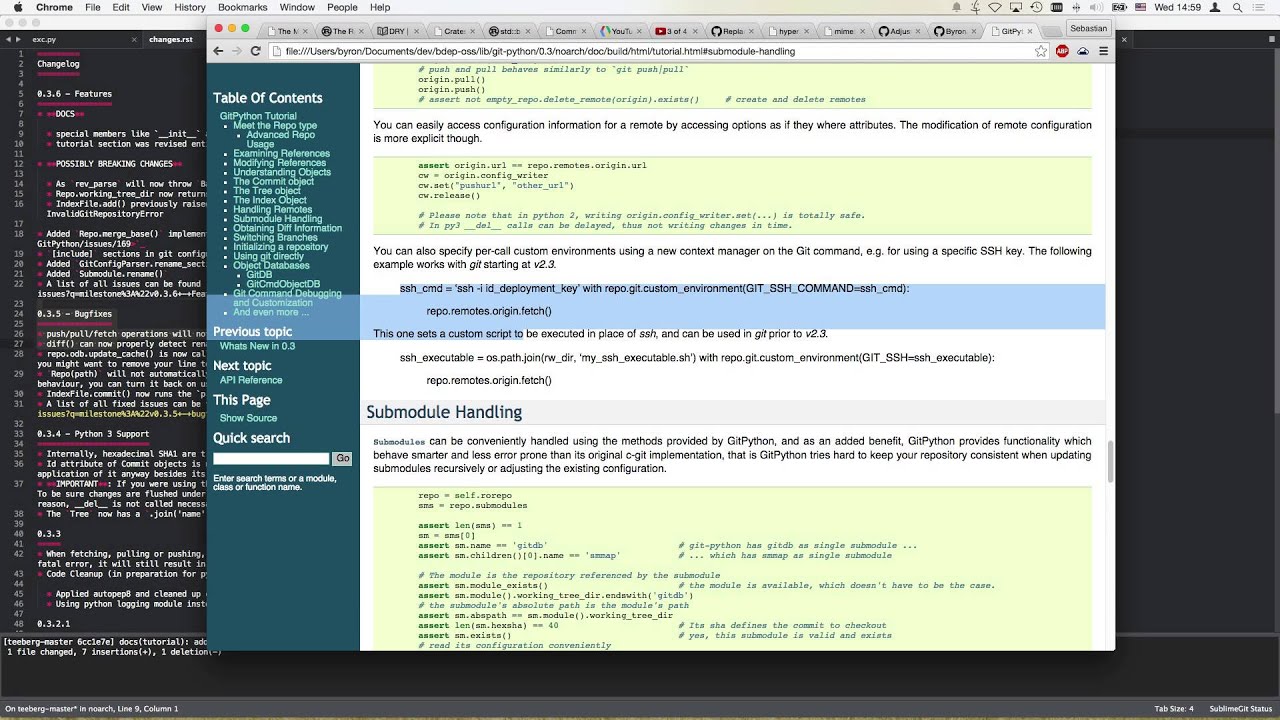This screenshot has height=720, width=1280.
Task: Open the View menu
Action: [152, 7]
